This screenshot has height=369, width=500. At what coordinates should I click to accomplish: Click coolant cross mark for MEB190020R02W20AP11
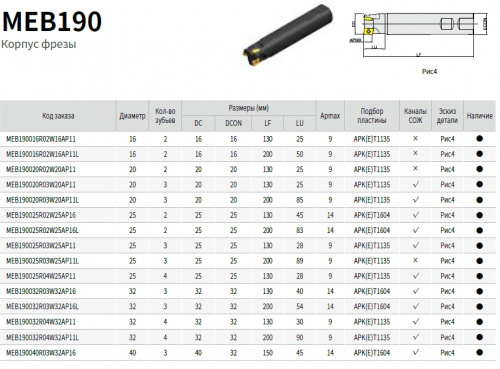click(415, 169)
